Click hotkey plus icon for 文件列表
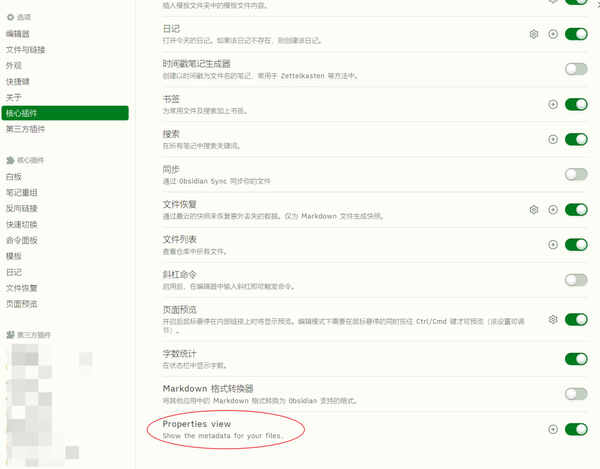This screenshot has height=469, width=600. pos(553,244)
